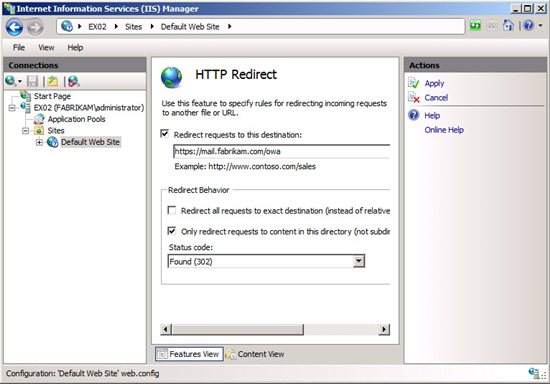Click the redirect destination URL field
The width and height of the screenshot is (550, 384).
click(x=282, y=151)
